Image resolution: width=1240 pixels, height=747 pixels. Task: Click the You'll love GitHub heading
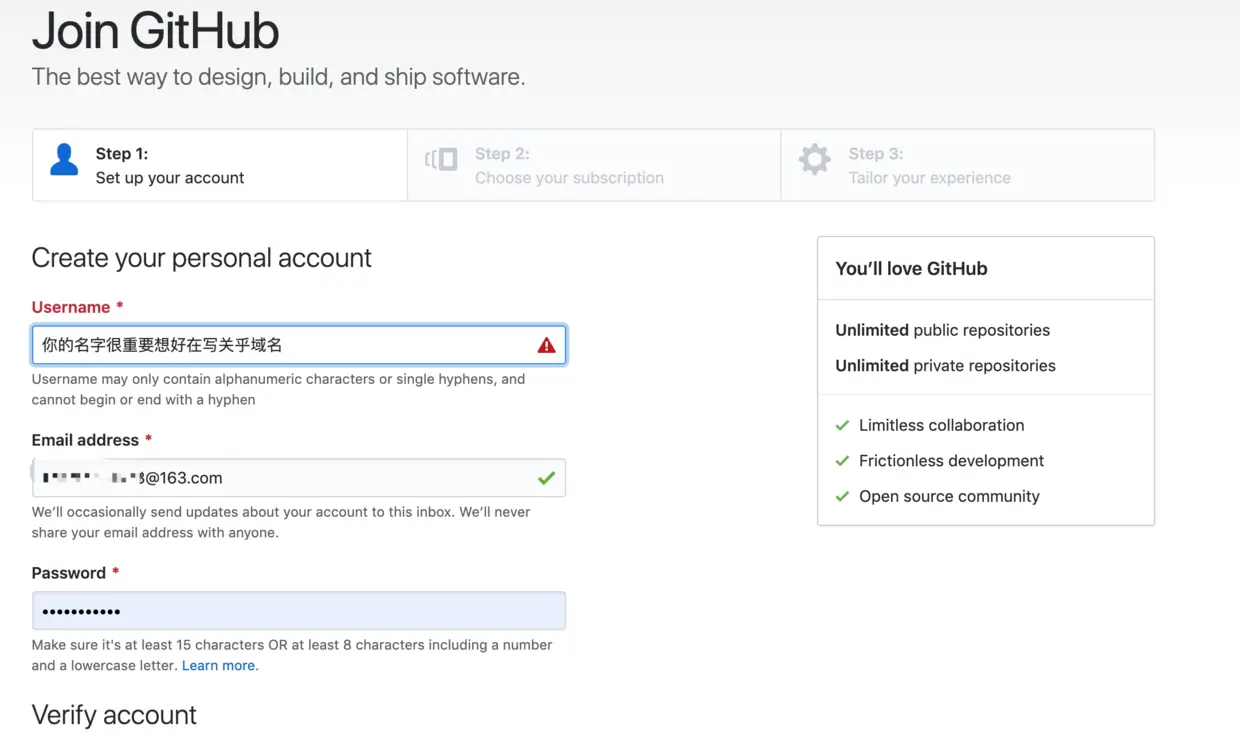(x=911, y=268)
